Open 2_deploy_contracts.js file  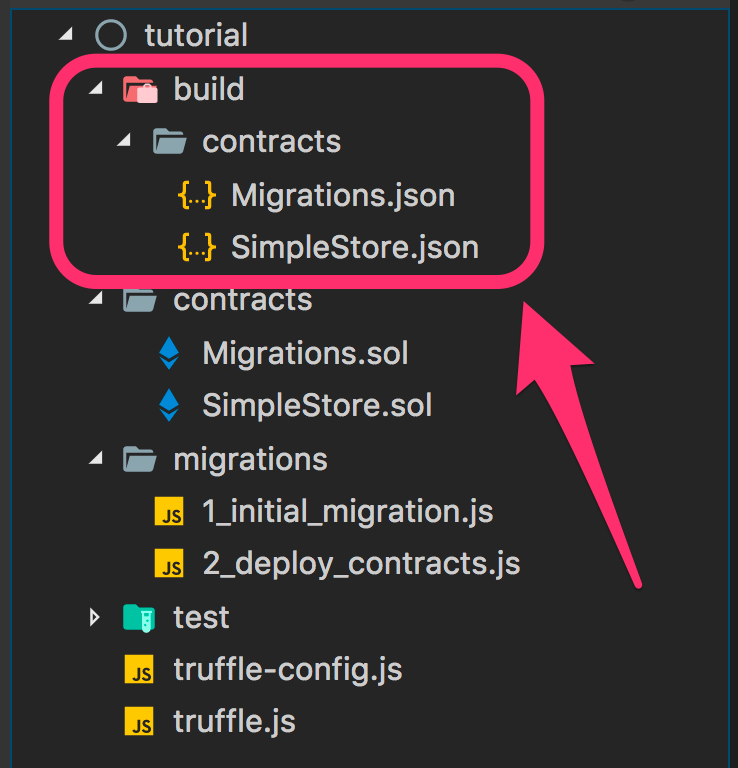[x=361, y=564]
